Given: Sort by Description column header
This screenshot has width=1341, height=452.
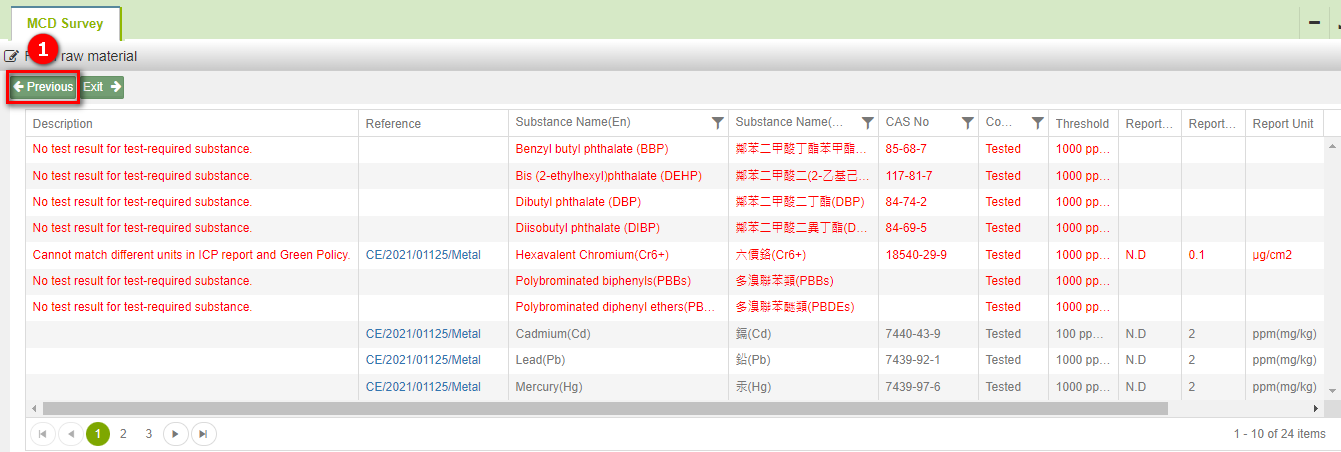Looking at the screenshot, I should [x=62, y=123].
